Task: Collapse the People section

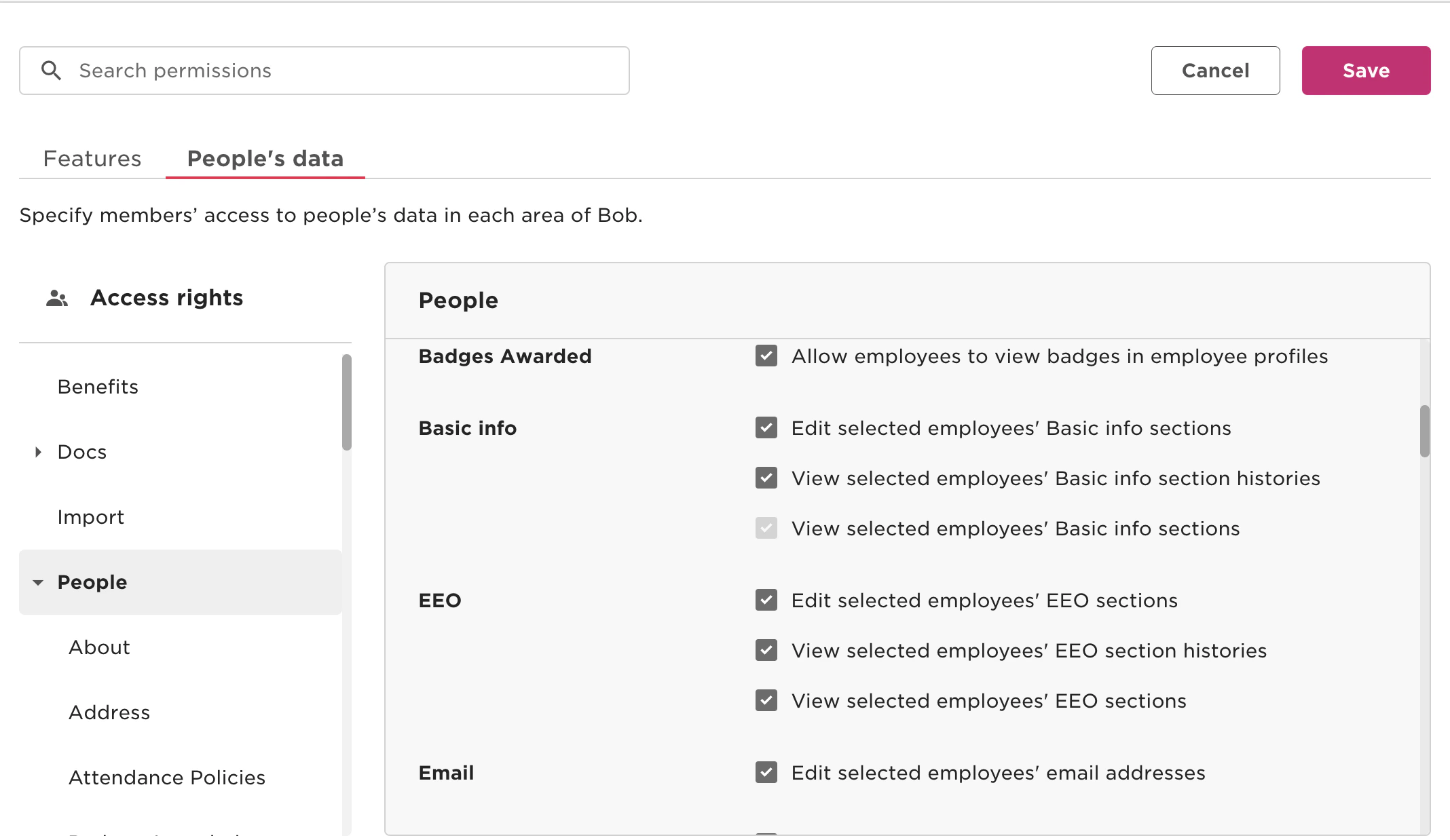Action: 38,582
